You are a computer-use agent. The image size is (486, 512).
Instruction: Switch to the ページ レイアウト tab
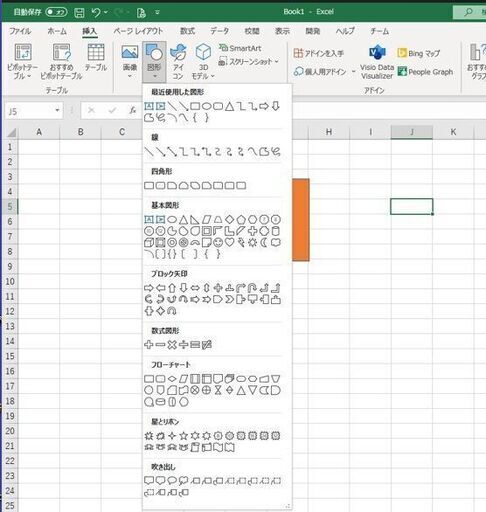(x=138, y=31)
